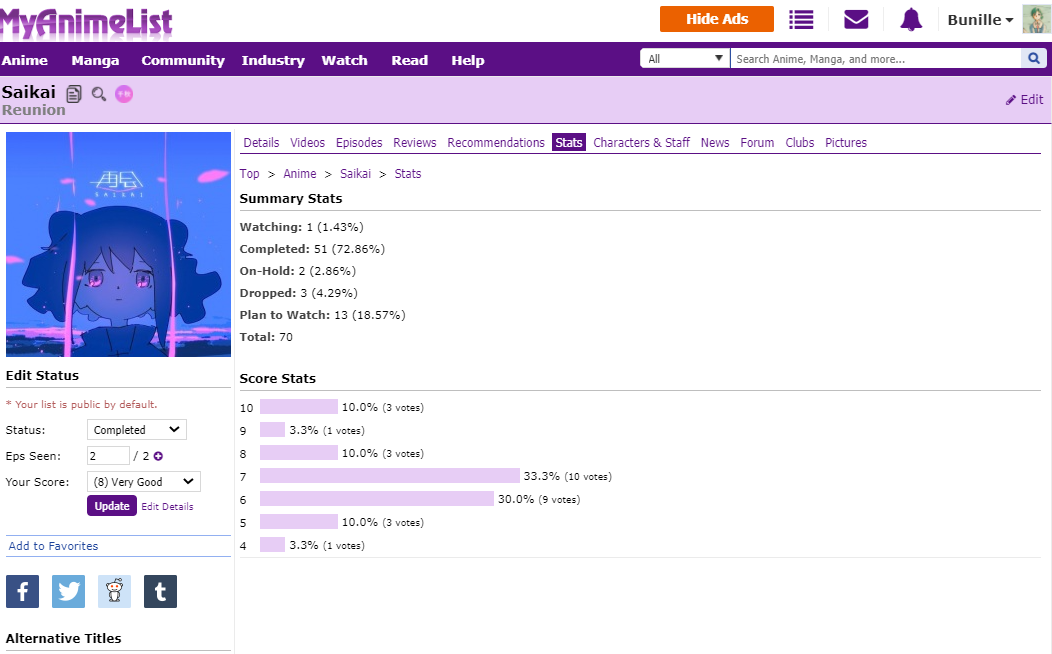This screenshot has height=654, width=1052.
Task: Open the Your Score dropdown
Action: pos(143,482)
